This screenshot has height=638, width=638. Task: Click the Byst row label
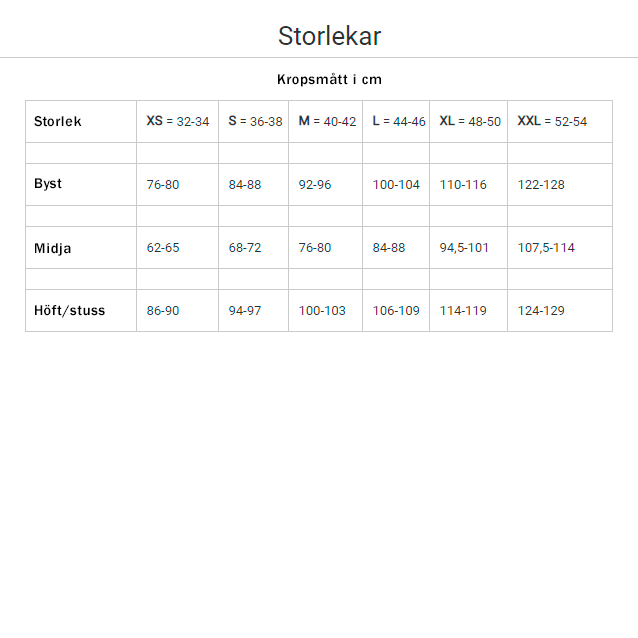tap(48, 184)
